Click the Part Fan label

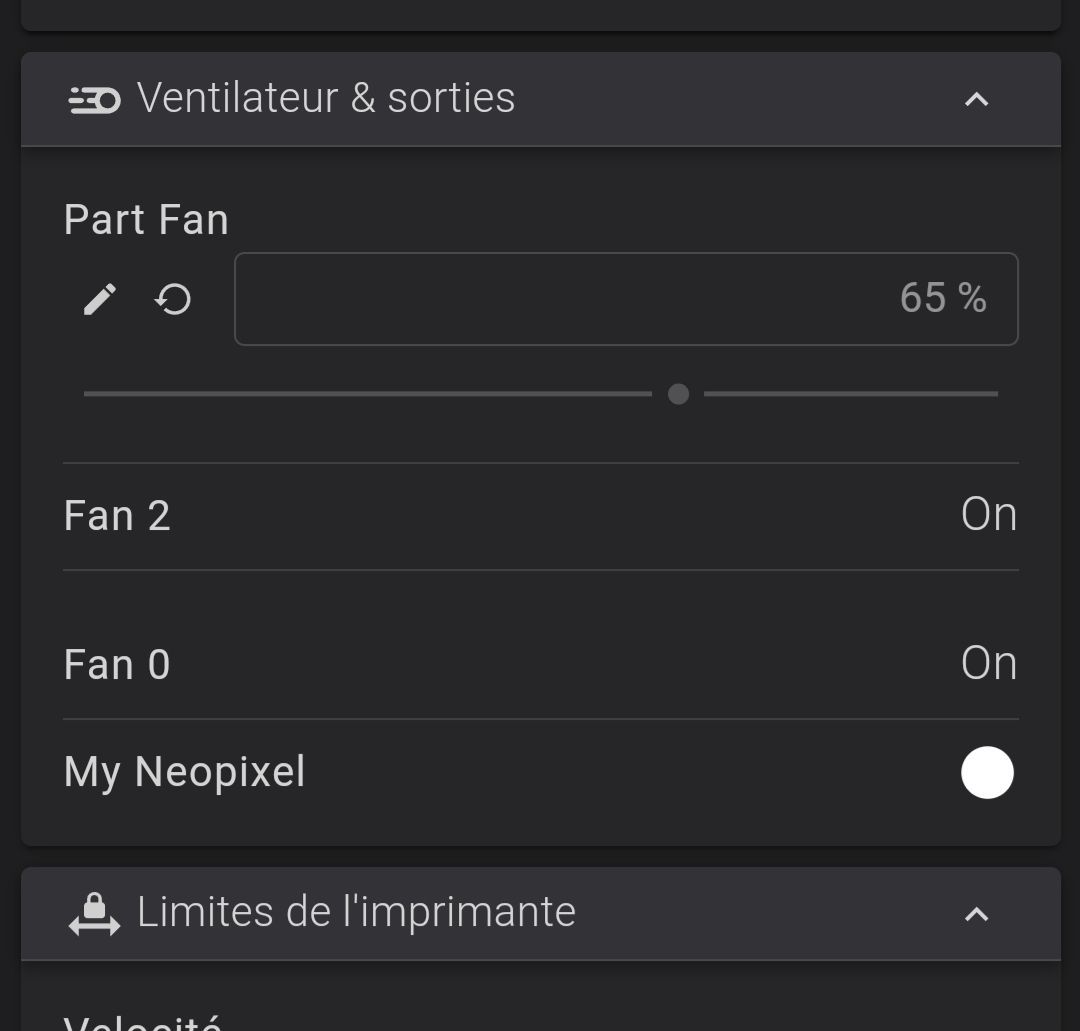tap(146, 220)
